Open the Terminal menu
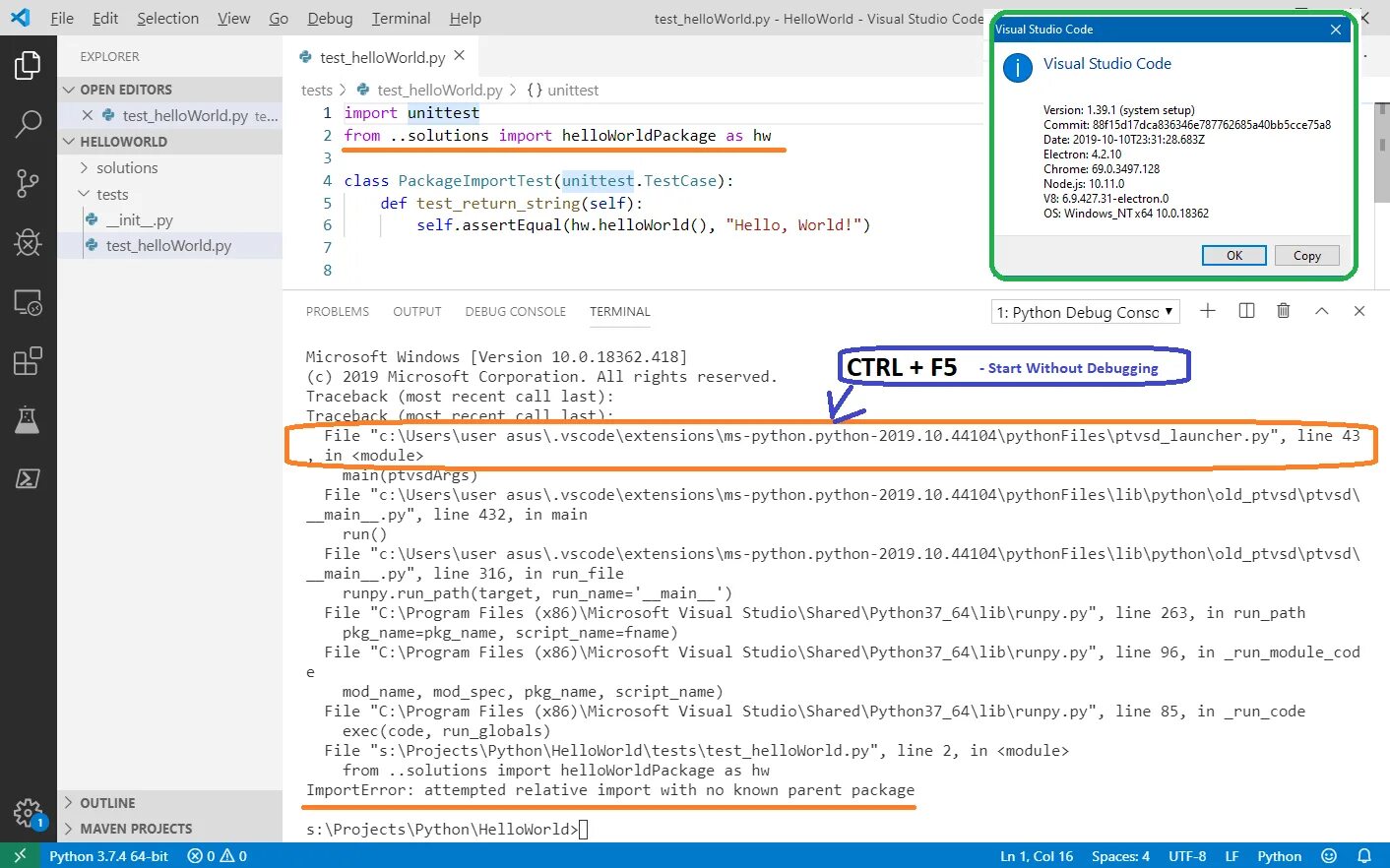Image resolution: width=1390 pixels, height=868 pixels. point(401,18)
